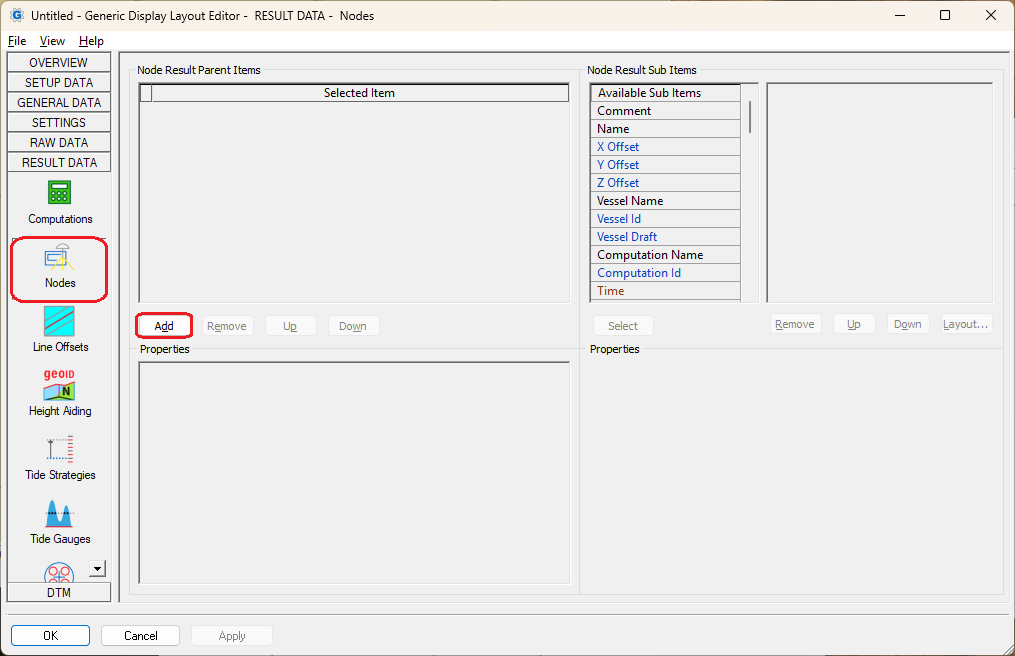Click Remove under the sub items list

(x=795, y=324)
